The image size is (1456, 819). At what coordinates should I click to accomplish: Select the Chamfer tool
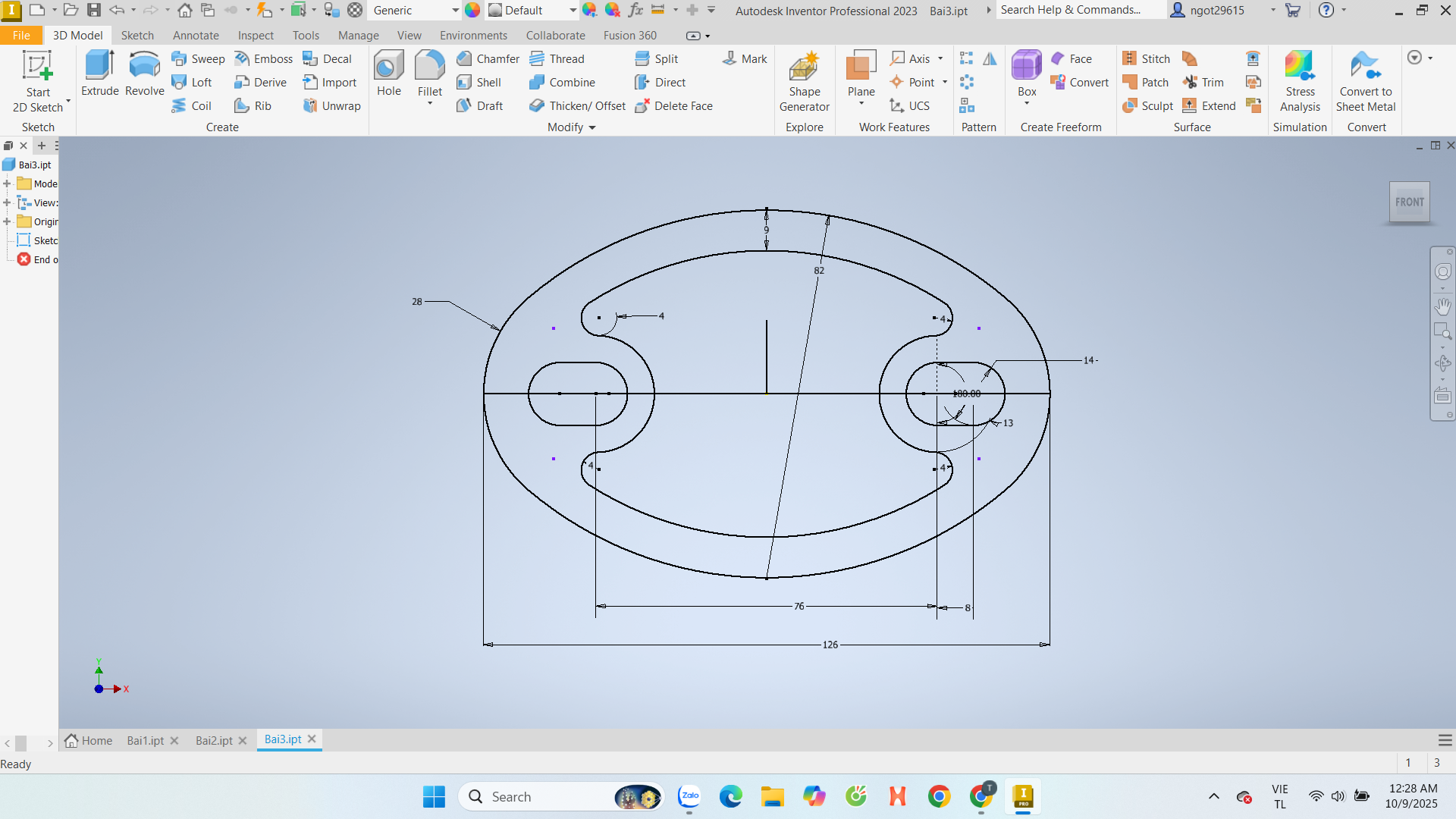tap(488, 58)
